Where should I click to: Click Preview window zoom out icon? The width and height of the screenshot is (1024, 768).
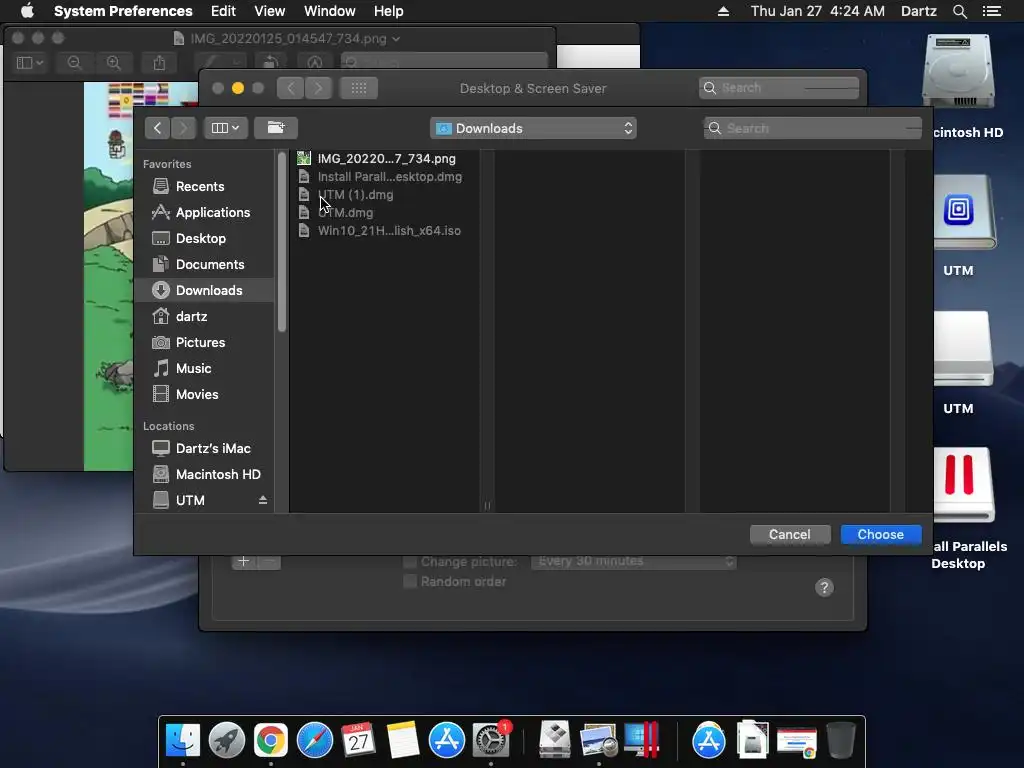74,63
